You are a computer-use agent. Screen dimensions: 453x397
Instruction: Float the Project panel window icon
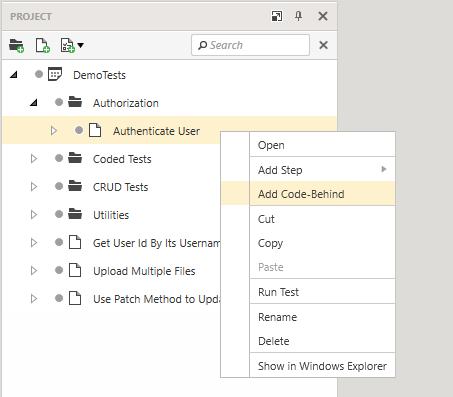[x=277, y=16]
